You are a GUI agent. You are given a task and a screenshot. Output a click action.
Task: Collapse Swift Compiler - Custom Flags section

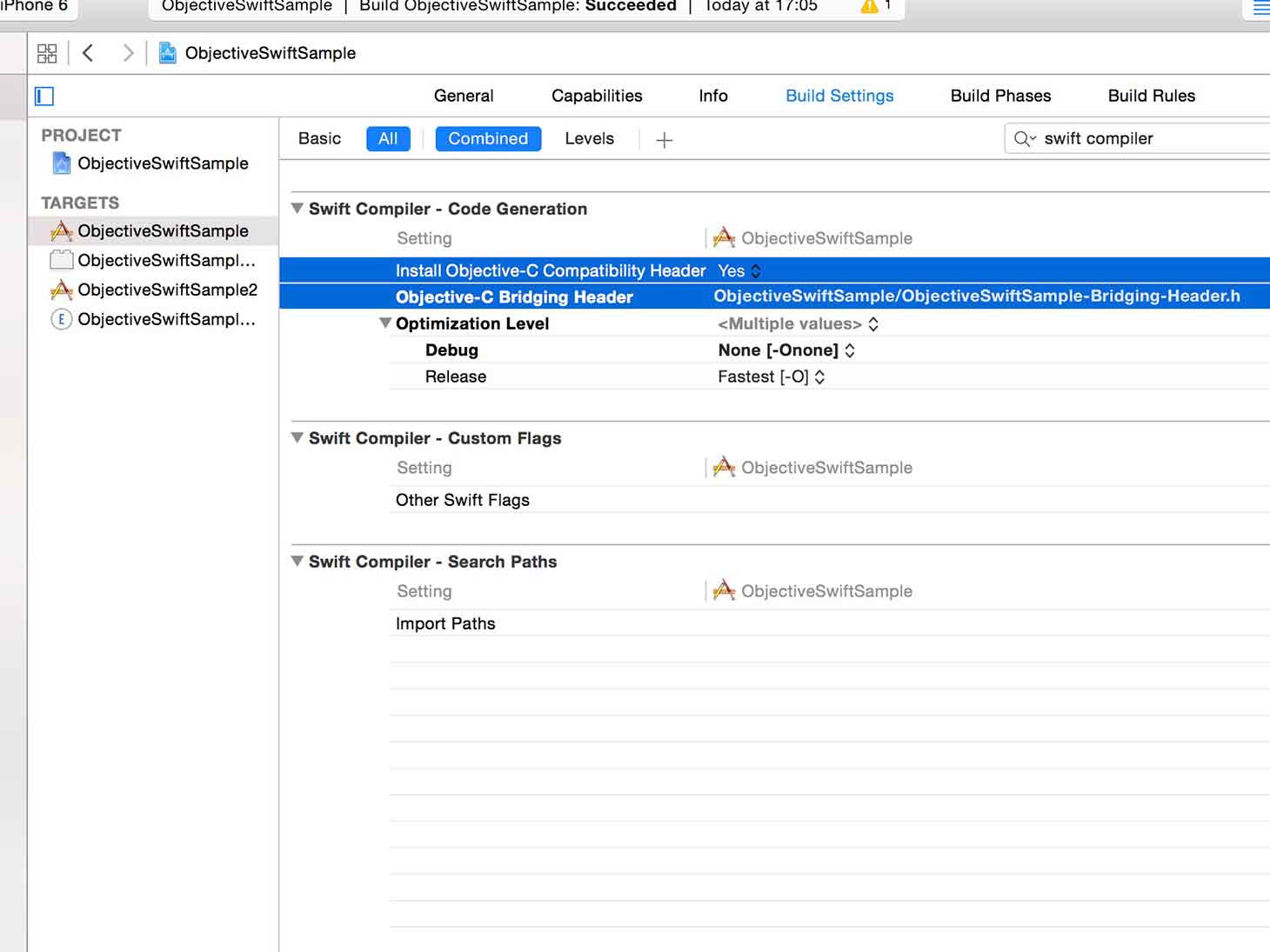click(x=297, y=438)
